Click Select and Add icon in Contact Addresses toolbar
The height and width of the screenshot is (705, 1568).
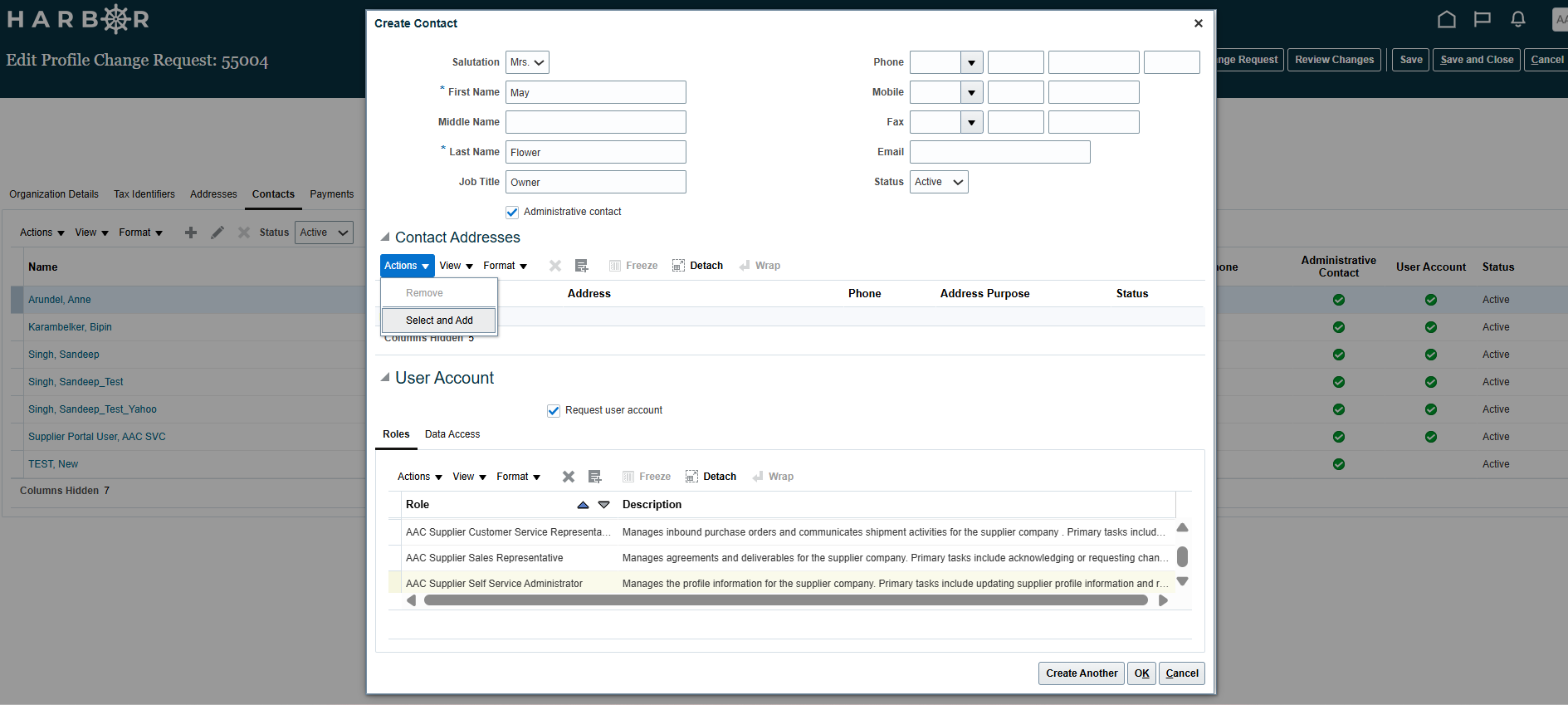click(582, 266)
